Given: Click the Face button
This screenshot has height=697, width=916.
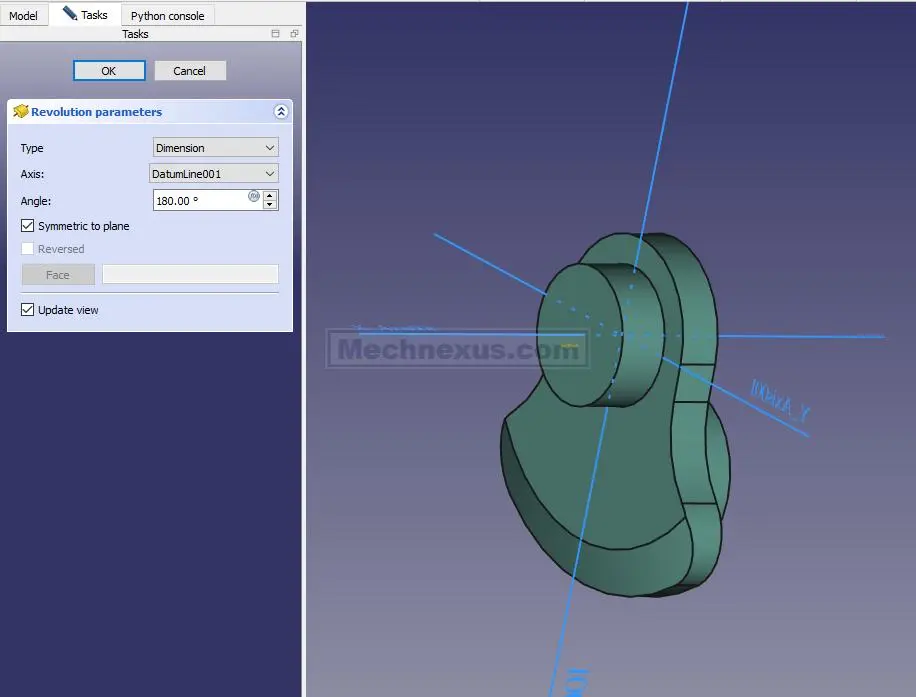Looking at the screenshot, I should (58, 275).
